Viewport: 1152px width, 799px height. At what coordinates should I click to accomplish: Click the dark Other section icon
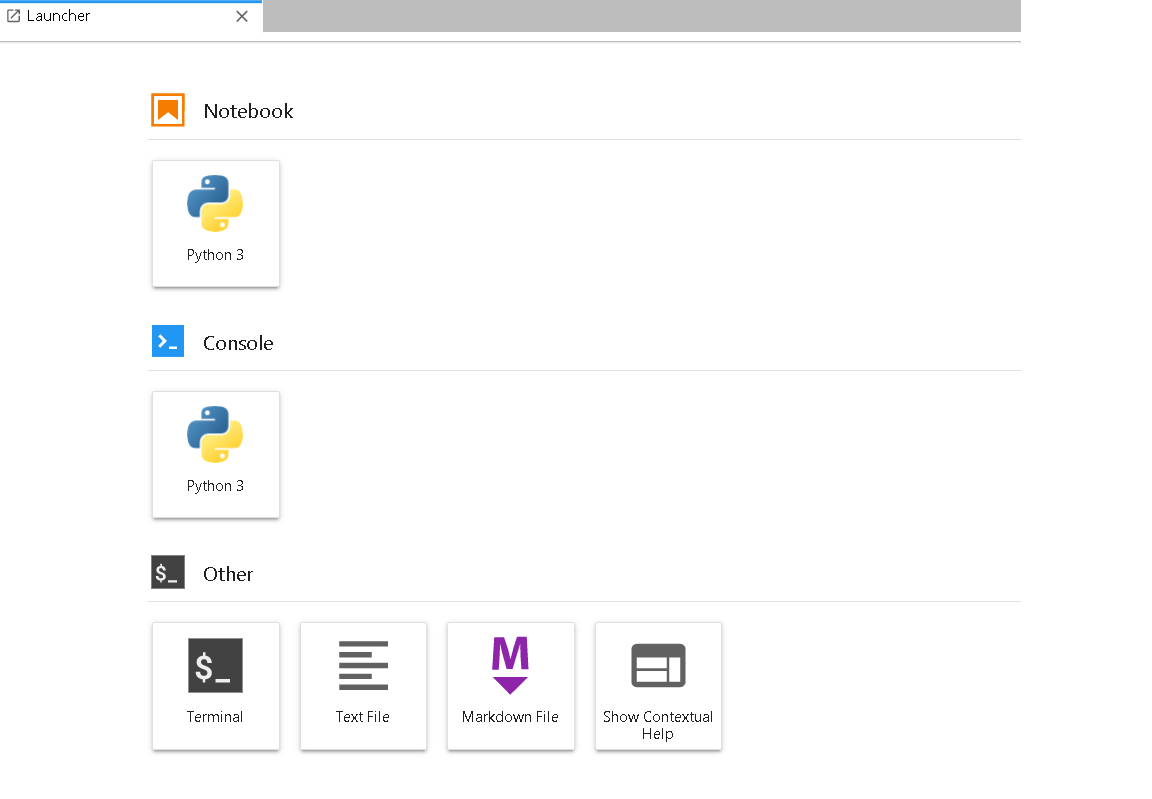pyautogui.click(x=168, y=572)
